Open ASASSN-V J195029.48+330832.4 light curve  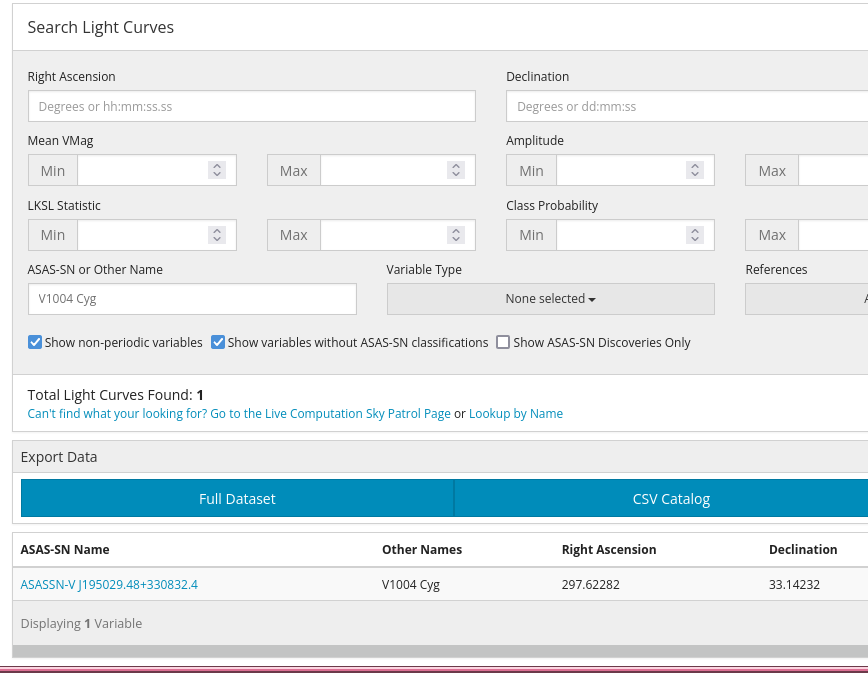pyautogui.click(x=109, y=585)
